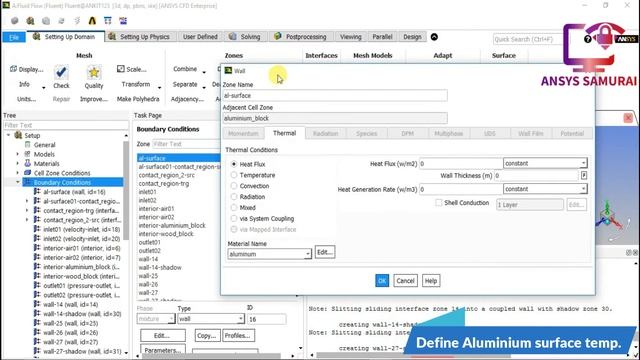Select the Temperature thermal condition
This screenshot has width=640, height=360.
point(233,175)
